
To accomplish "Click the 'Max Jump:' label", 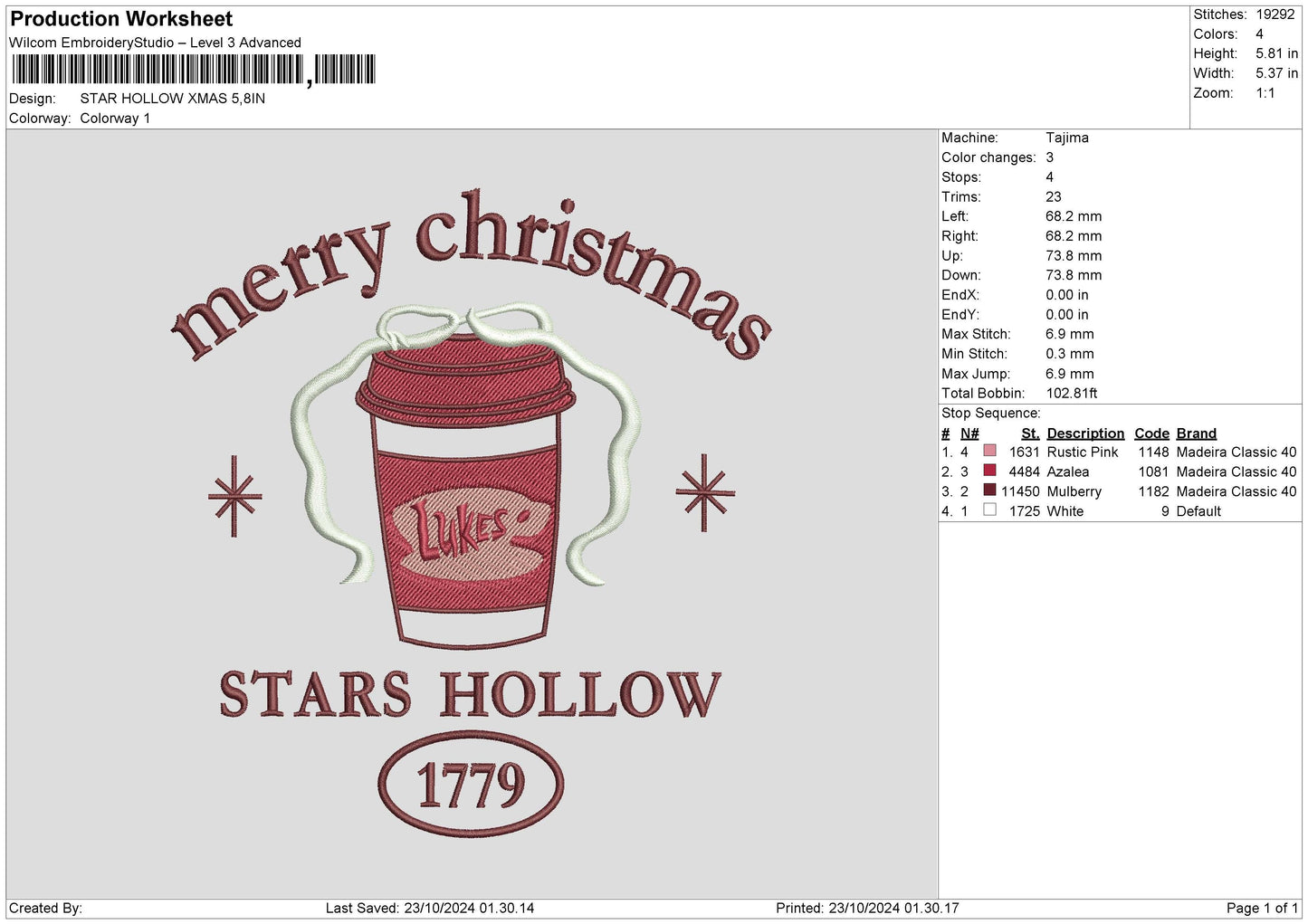I will pos(974,374).
